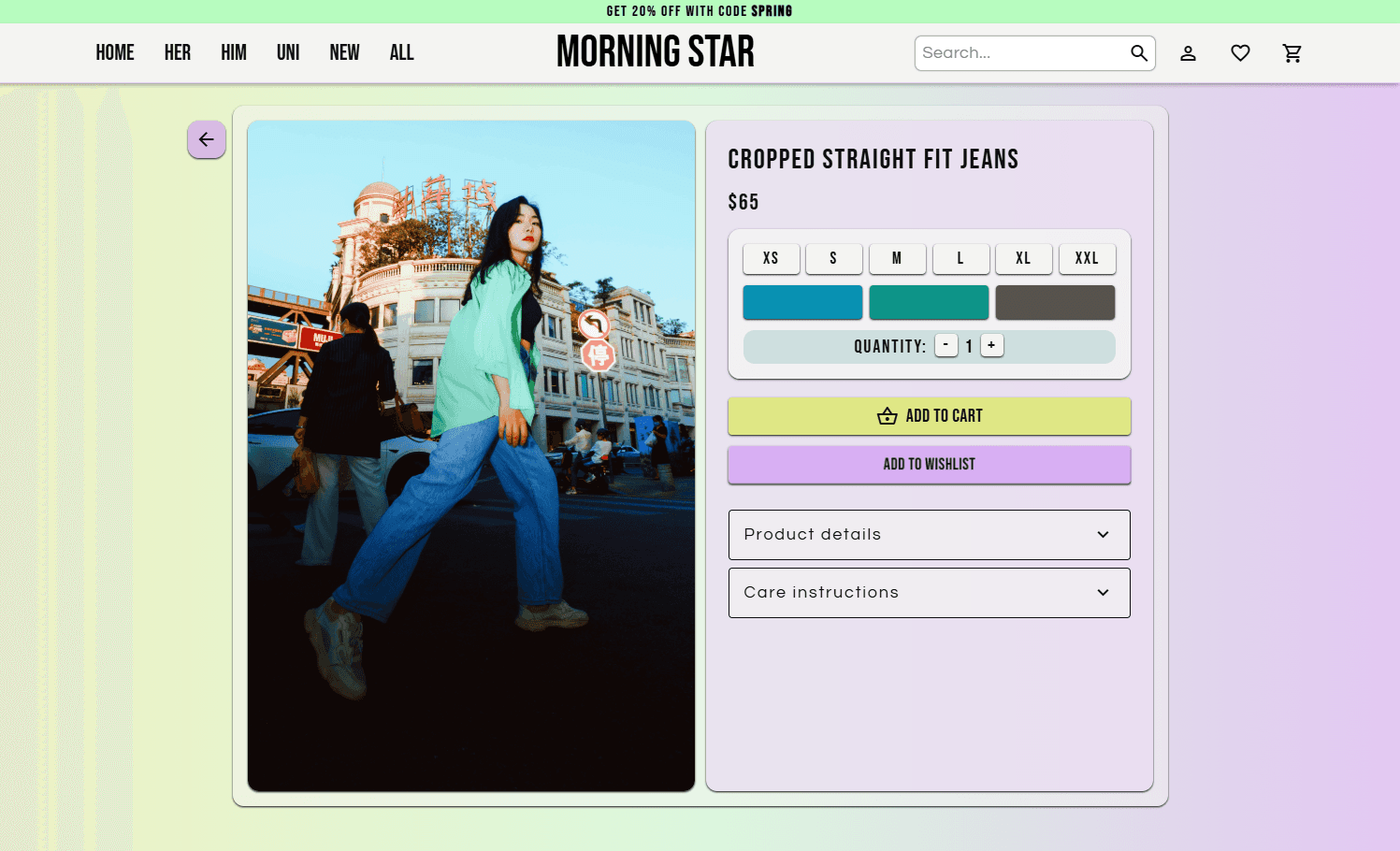Go to the HER section

tap(177, 52)
